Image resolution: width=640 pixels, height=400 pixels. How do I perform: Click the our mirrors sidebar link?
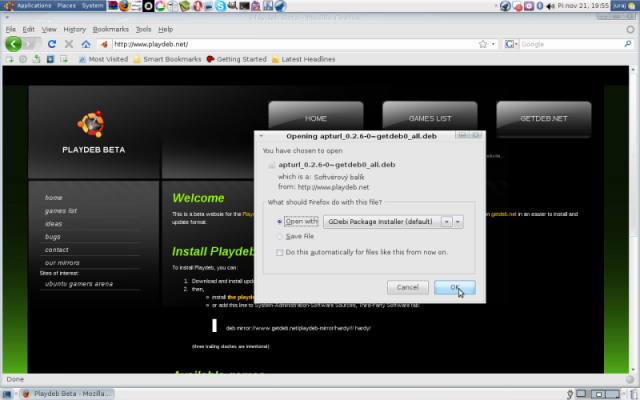tap(62, 263)
